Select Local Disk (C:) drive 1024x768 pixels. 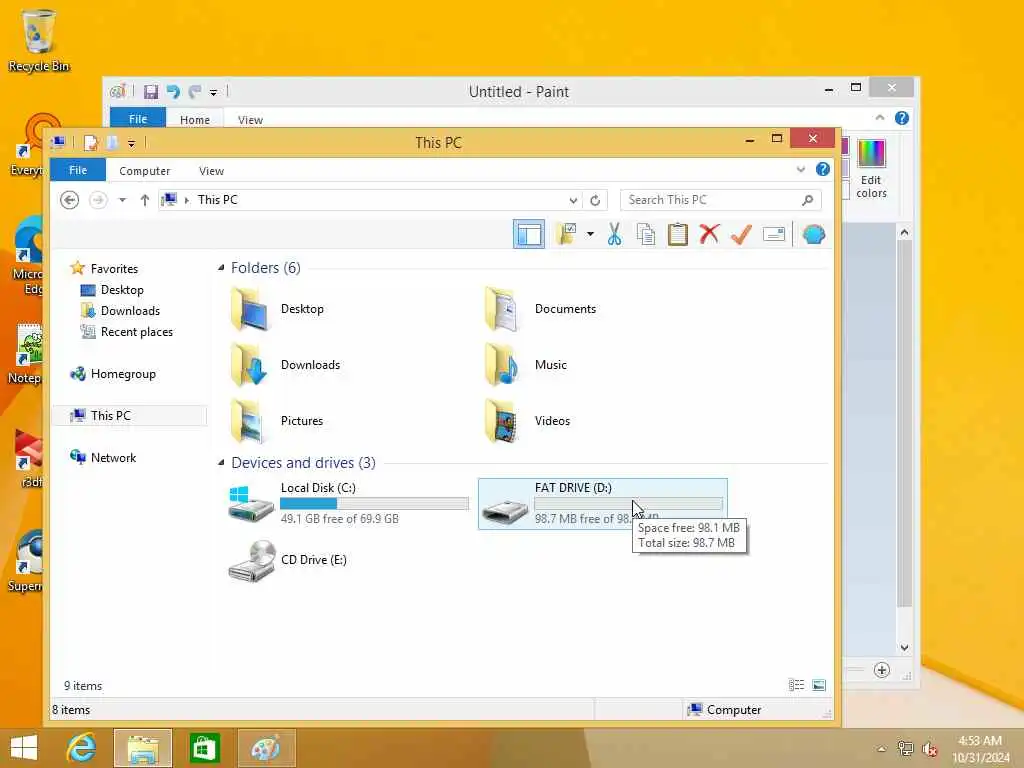pyautogui.click(x=349, y=504)
